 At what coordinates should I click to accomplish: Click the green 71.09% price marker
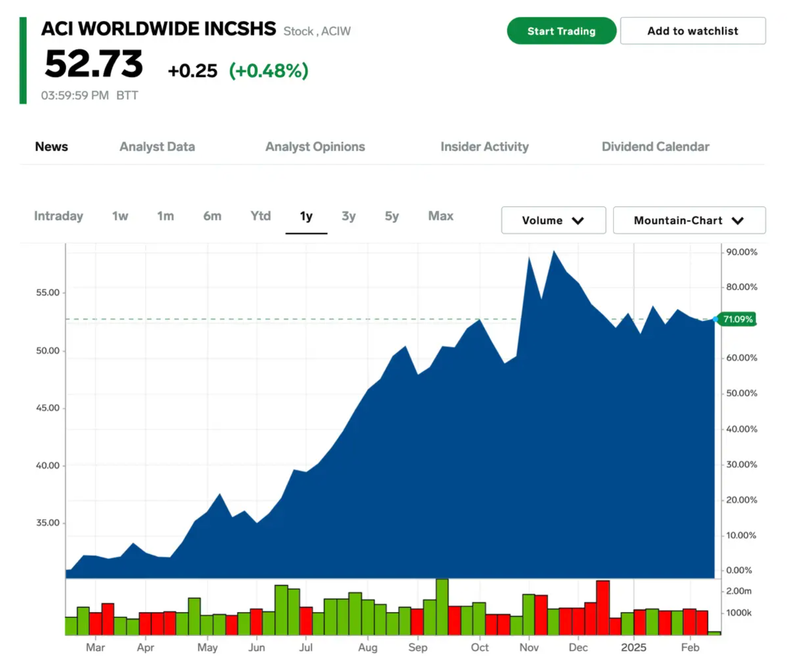click(736, 319)
